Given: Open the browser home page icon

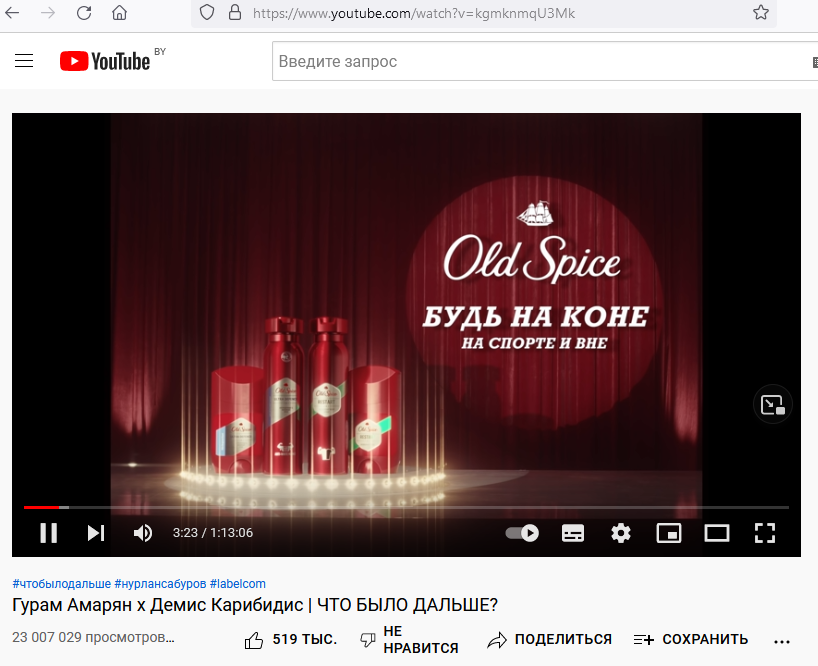Looking at the screenshot, I should (x=119, y=13).
